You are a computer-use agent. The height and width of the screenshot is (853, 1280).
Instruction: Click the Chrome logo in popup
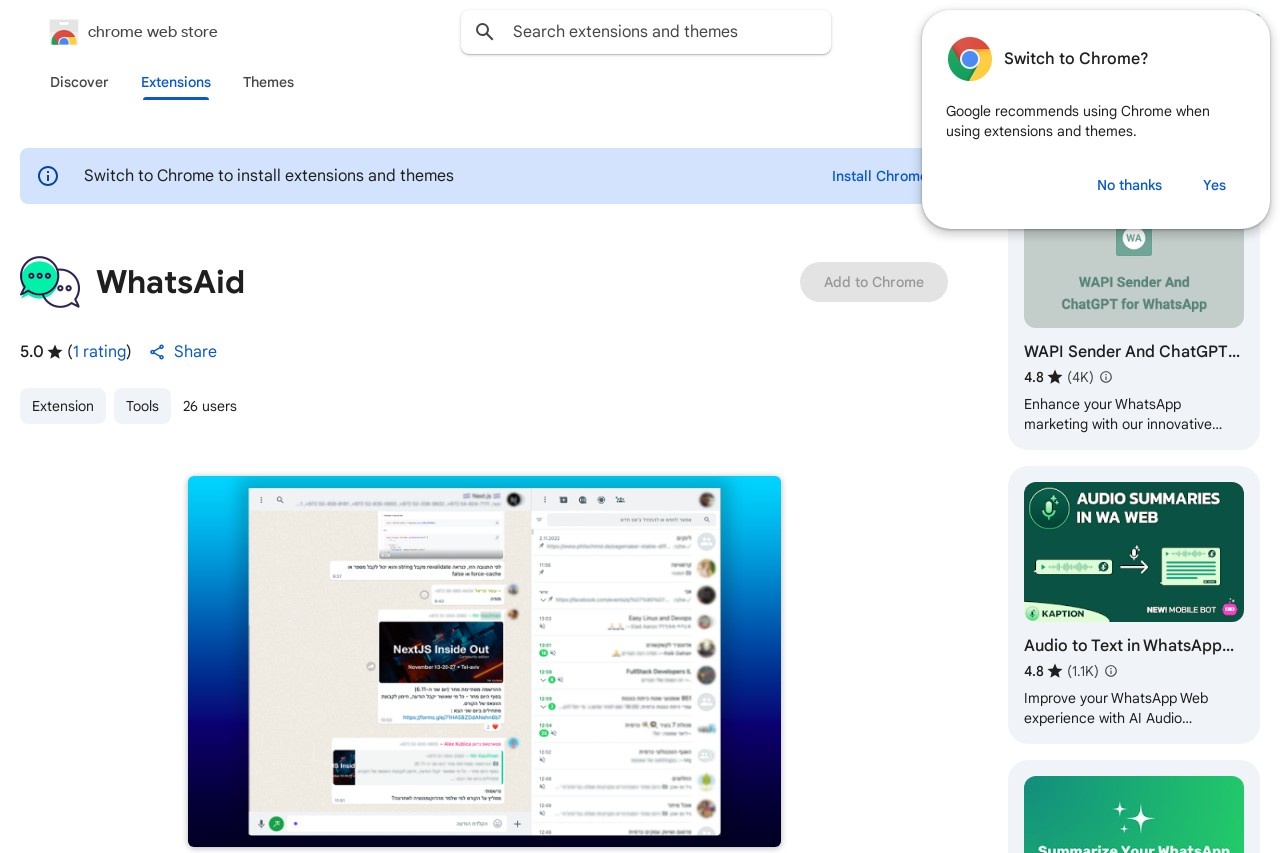tap(970, 59)
